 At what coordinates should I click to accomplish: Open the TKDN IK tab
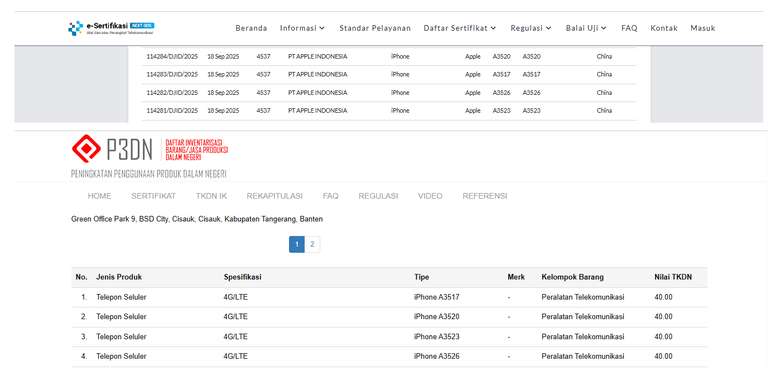tap(211, 196)
